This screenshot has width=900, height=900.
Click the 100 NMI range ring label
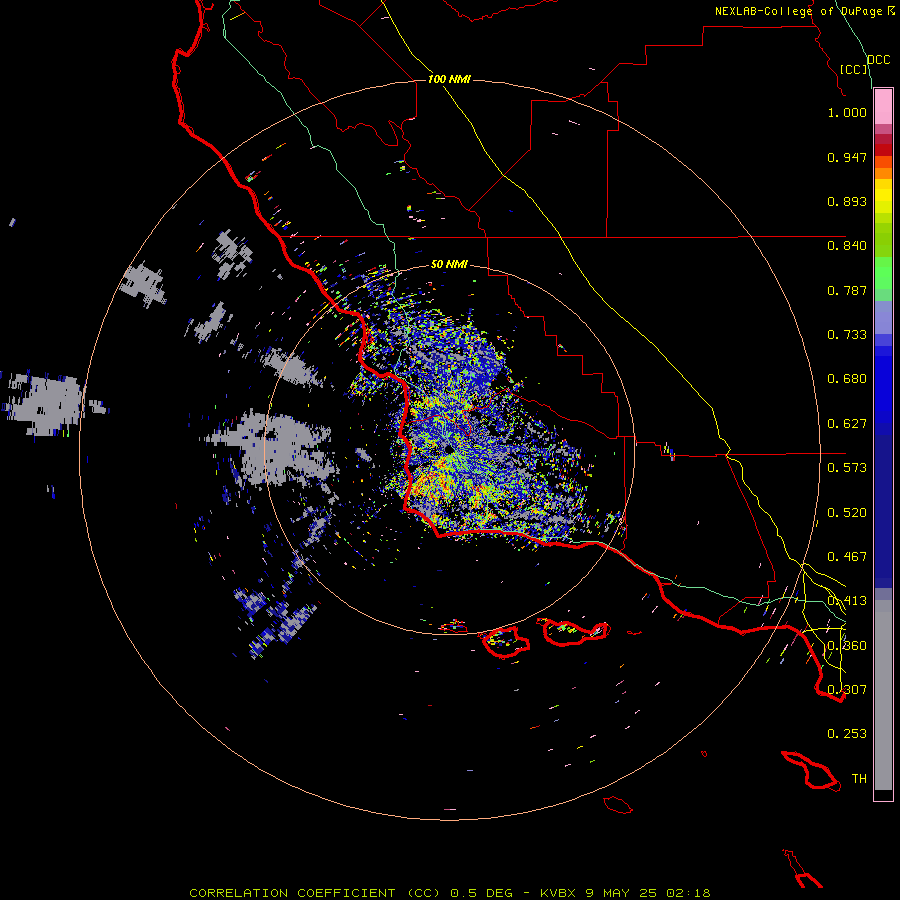point(449,79)
